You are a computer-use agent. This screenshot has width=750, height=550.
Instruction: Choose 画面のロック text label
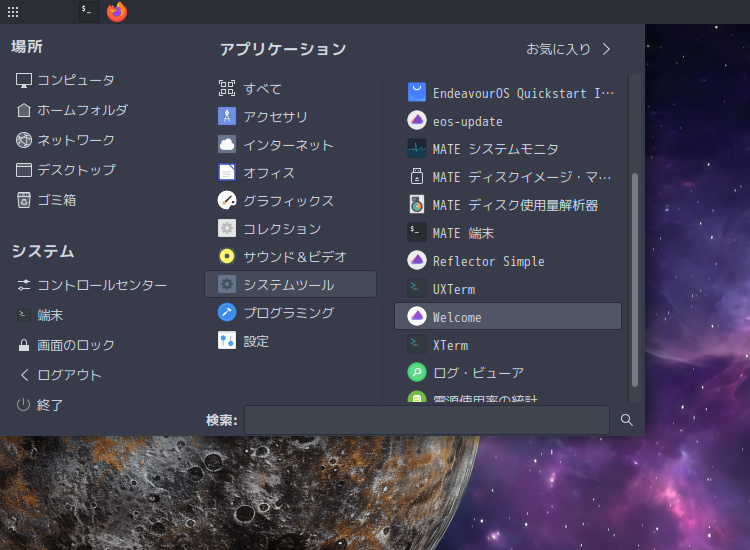click(x=76, y=345)
